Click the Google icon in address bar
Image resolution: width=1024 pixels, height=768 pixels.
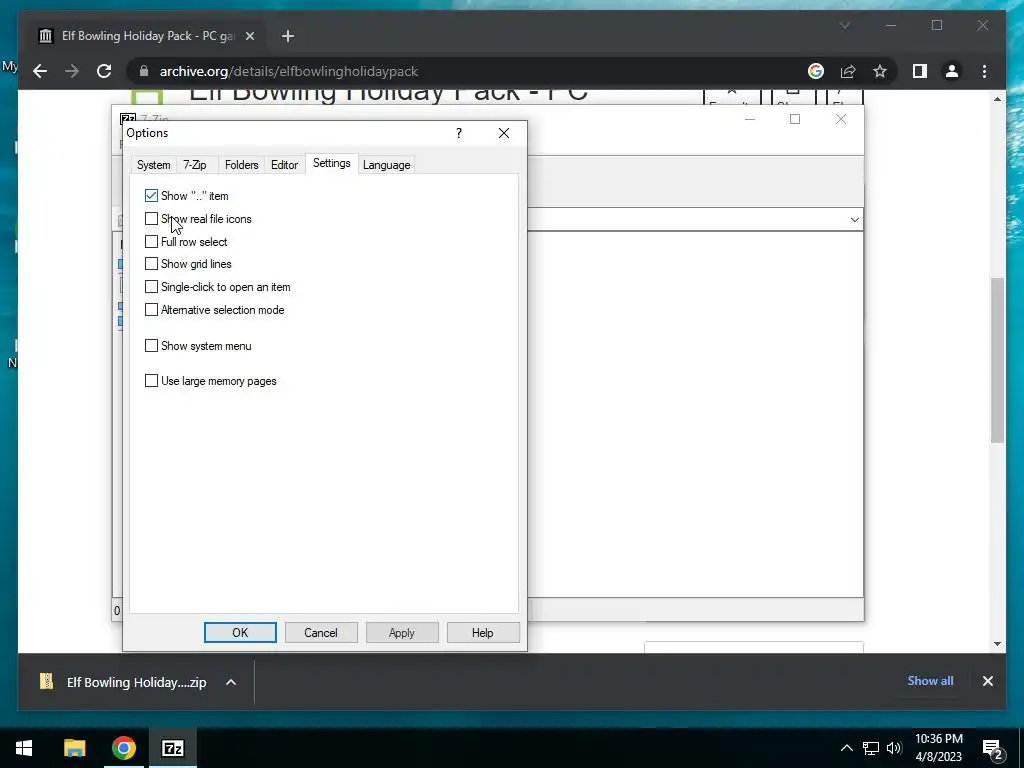tap(816, 71)
